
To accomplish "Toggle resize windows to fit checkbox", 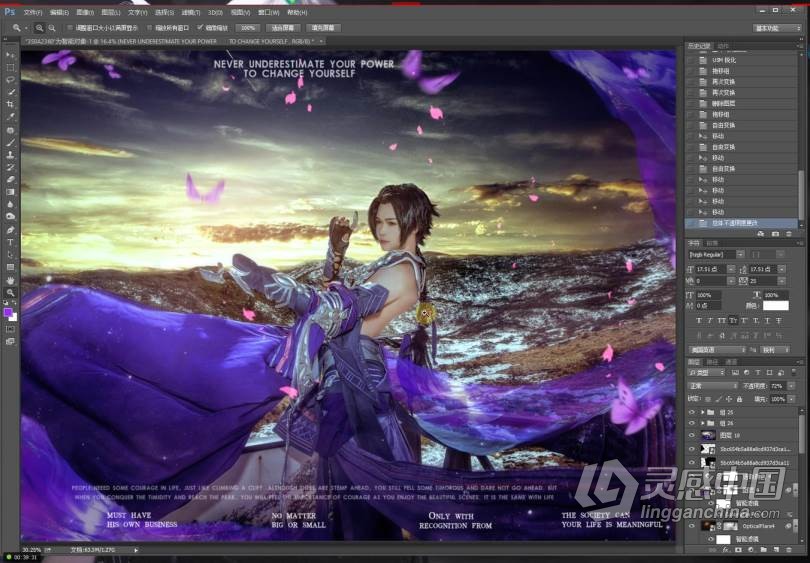I will click(70, 28).
